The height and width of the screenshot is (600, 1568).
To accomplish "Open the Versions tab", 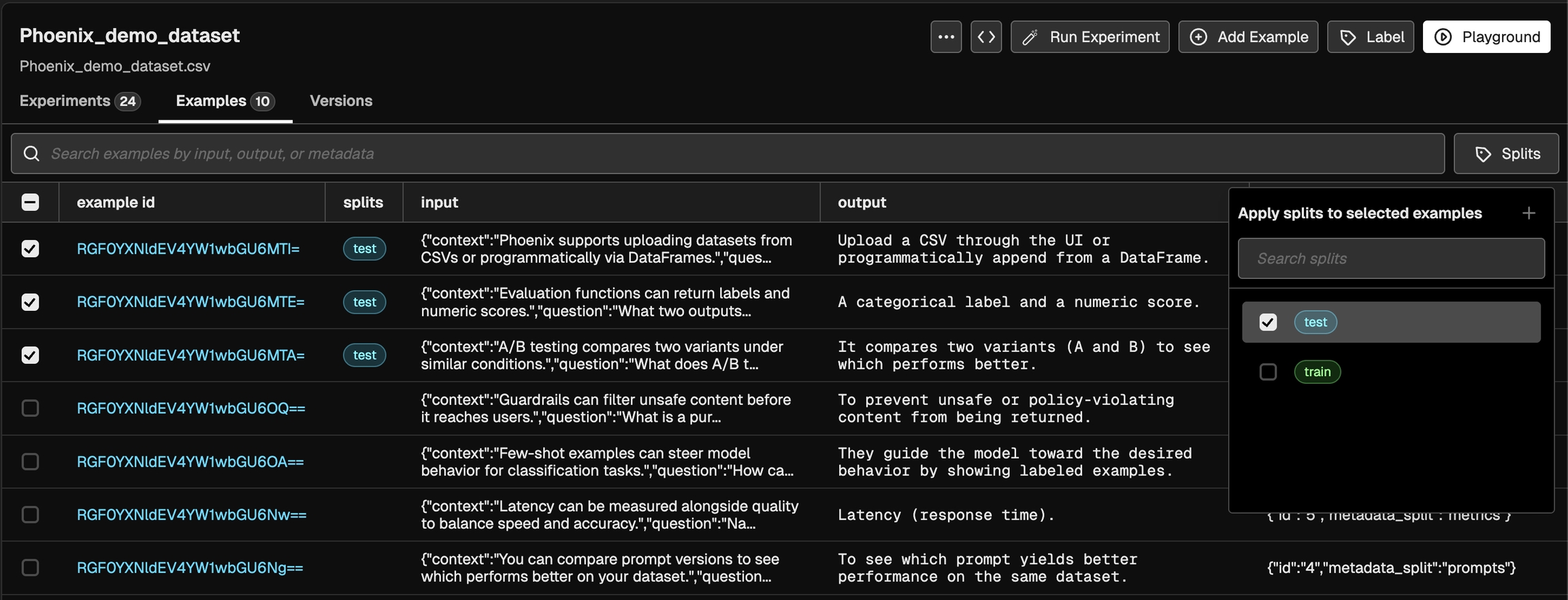I will pyautogui.click(x=341, y=101).
